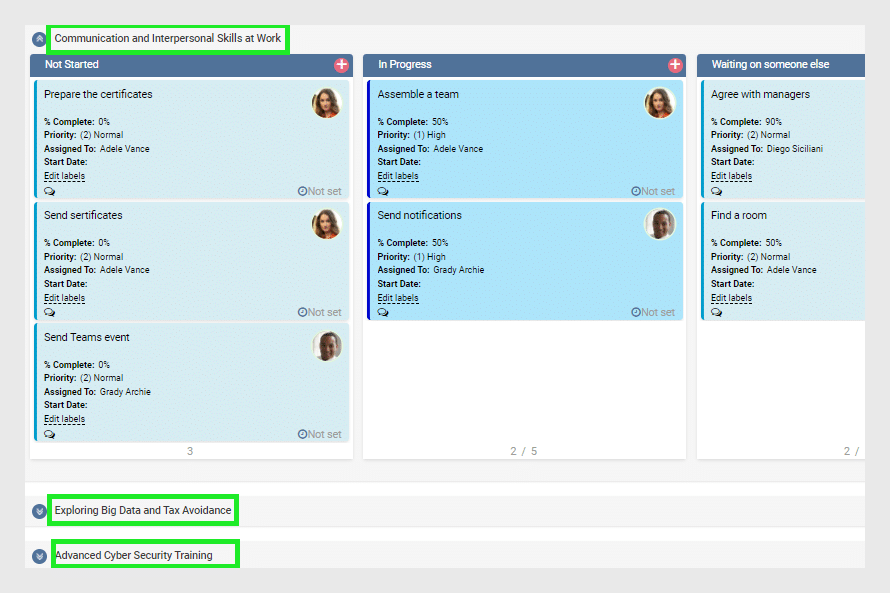Set due date on Prepare the certificates card
The image size is (890, 593).
pyautogui.click(x=320, y=191)
